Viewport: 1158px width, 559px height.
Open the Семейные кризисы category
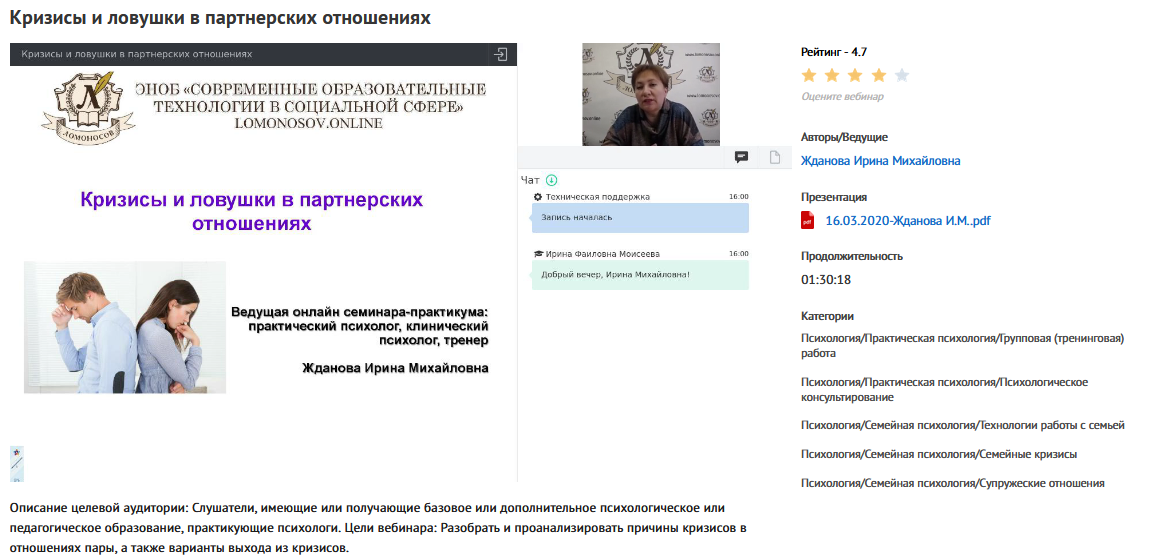[x=938, y=454]
